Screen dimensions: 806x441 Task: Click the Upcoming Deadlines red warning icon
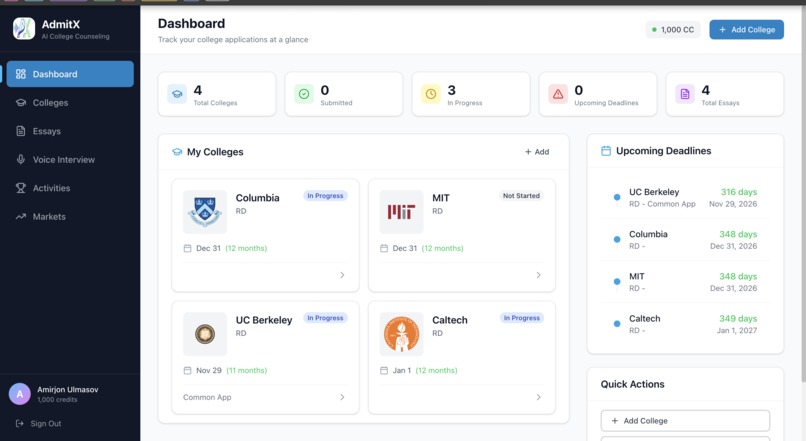click(558, 94)
